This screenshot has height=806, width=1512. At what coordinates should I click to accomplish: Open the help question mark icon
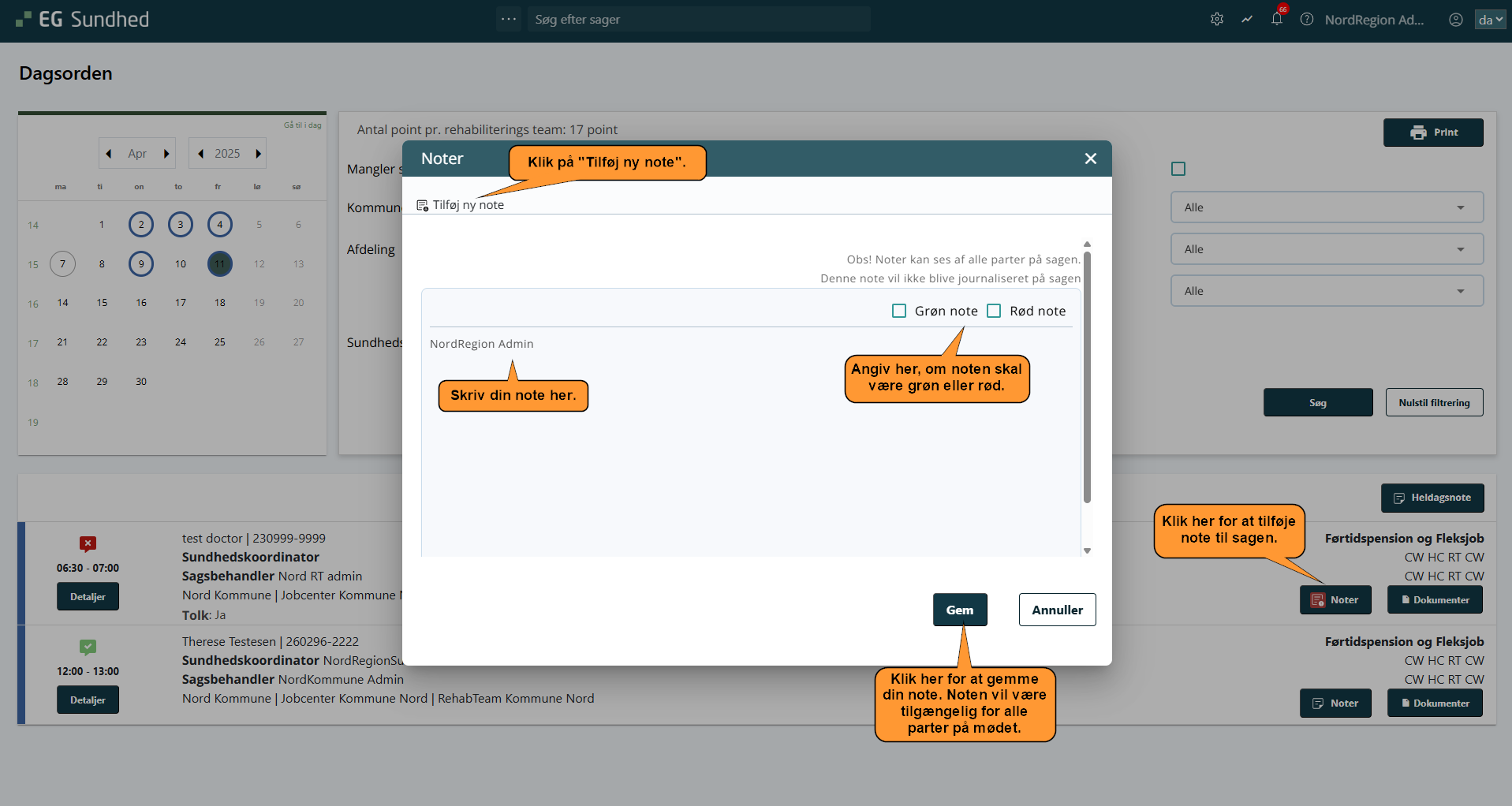coord(1307,19)
